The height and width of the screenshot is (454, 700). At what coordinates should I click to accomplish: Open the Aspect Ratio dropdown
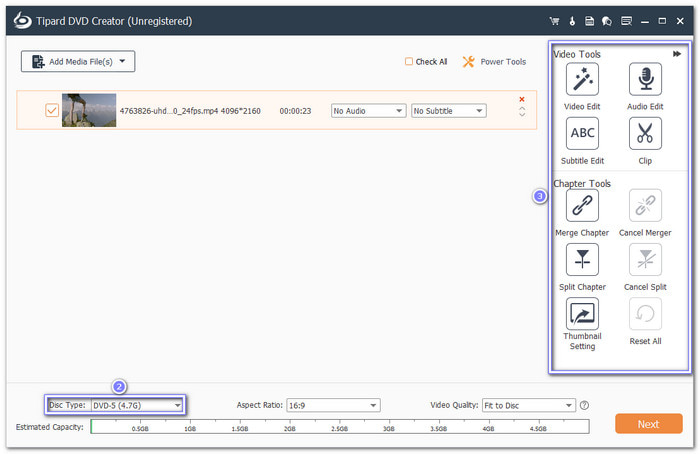[333, 405]
